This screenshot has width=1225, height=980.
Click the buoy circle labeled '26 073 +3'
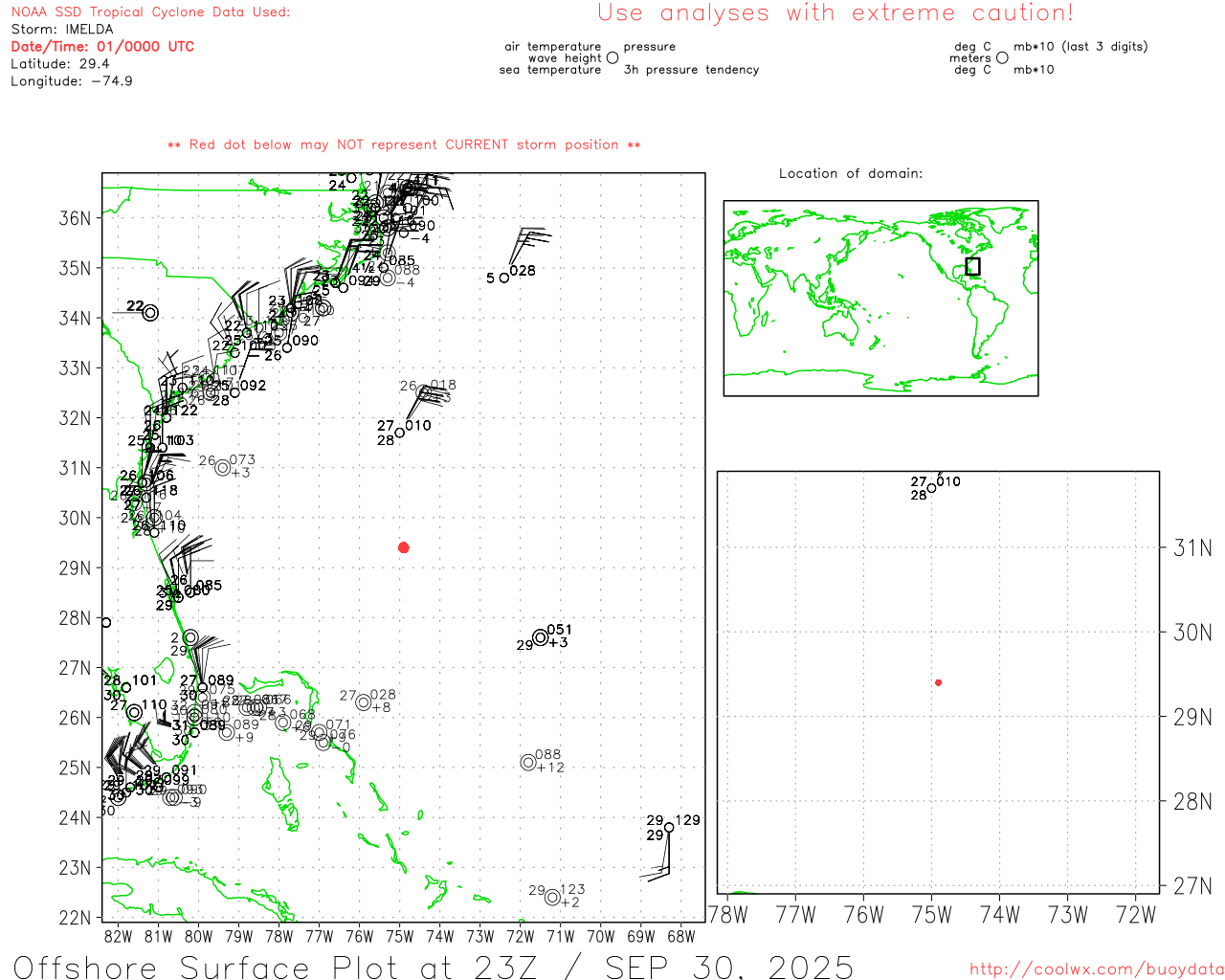pos(222,467)
